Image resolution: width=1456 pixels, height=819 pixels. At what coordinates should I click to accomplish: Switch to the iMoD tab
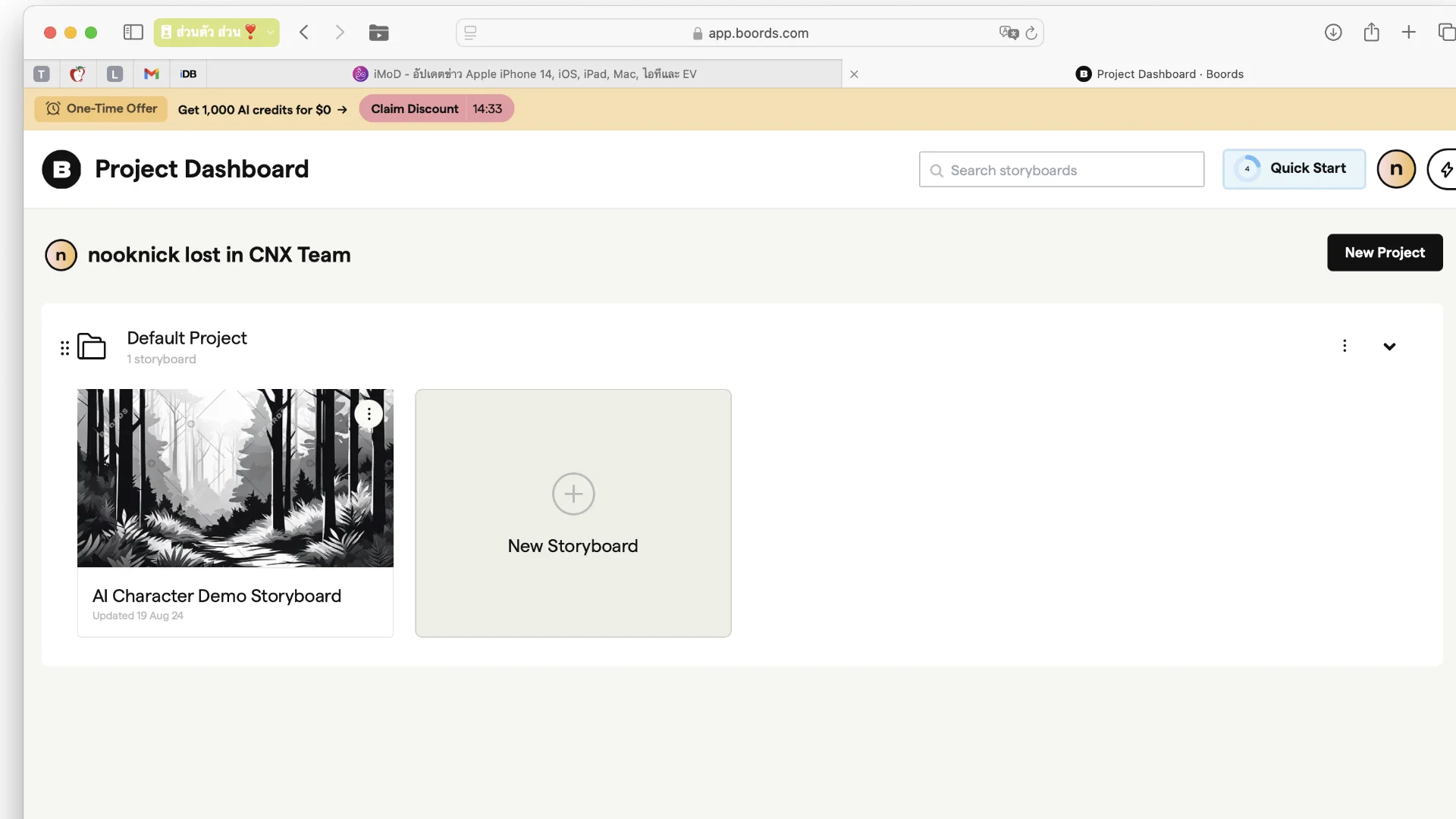(x=523, y=74)
